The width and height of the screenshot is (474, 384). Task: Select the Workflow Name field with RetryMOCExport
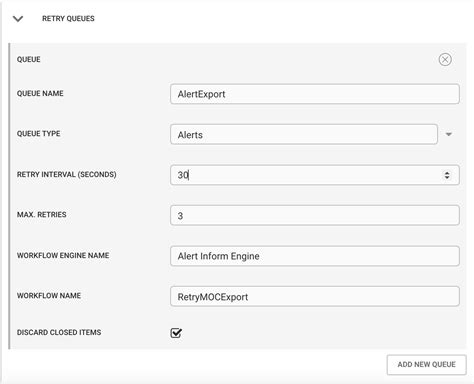point(315,296)
